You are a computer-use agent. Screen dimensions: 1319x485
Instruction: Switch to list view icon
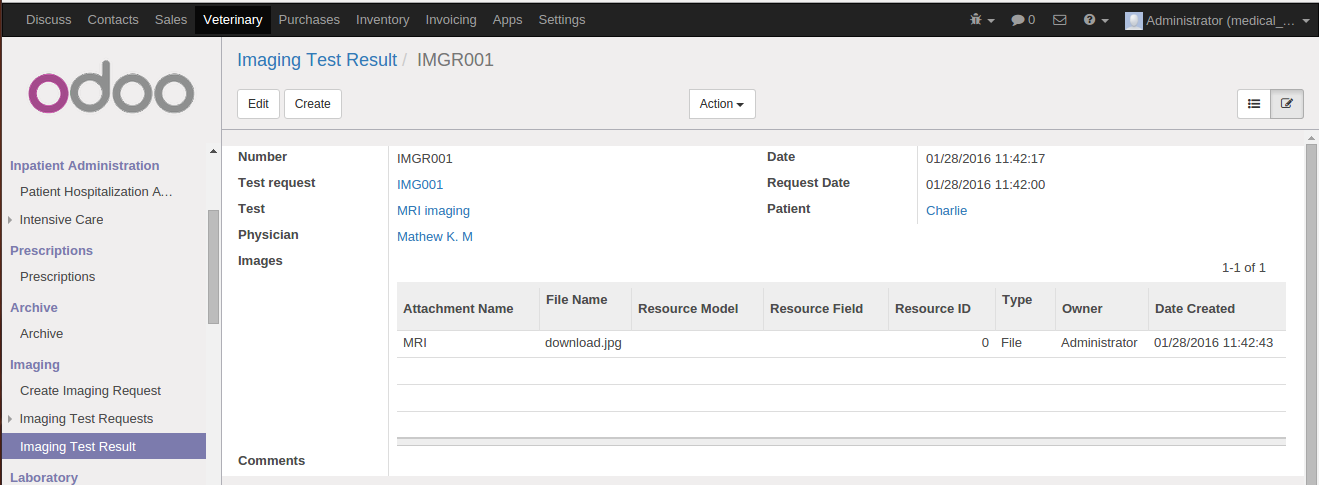(x=1254, y=104)
